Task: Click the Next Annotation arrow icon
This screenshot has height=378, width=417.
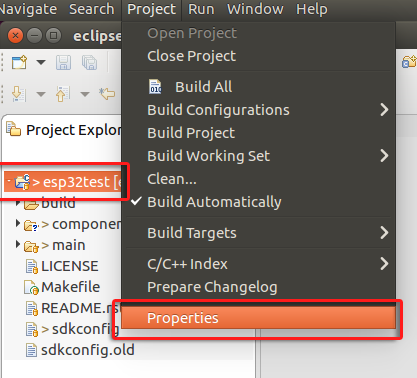Action: tap(19, 94)
